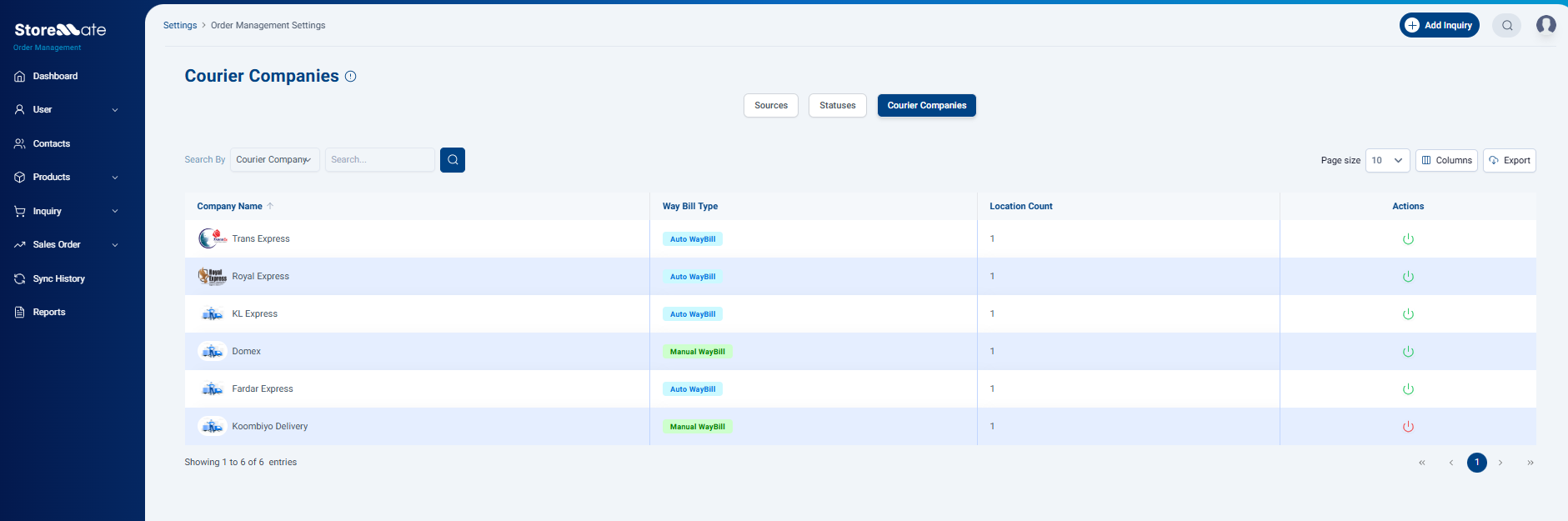Click the Royal Express logo
The width and height of the screenshot is (1568, 521).
(x=213, y=277)
